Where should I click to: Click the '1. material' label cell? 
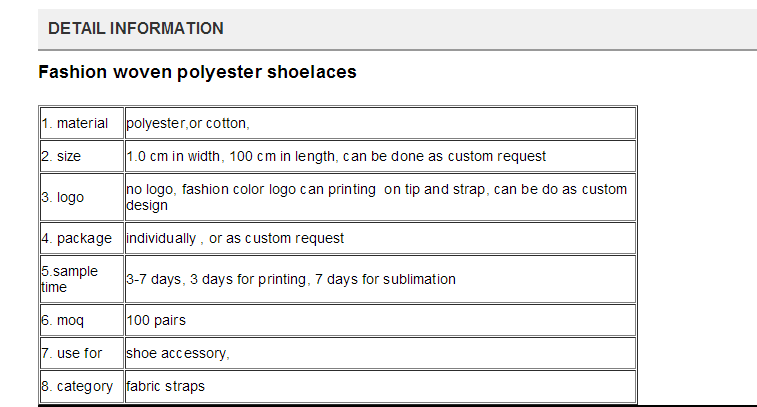(82, 124)
